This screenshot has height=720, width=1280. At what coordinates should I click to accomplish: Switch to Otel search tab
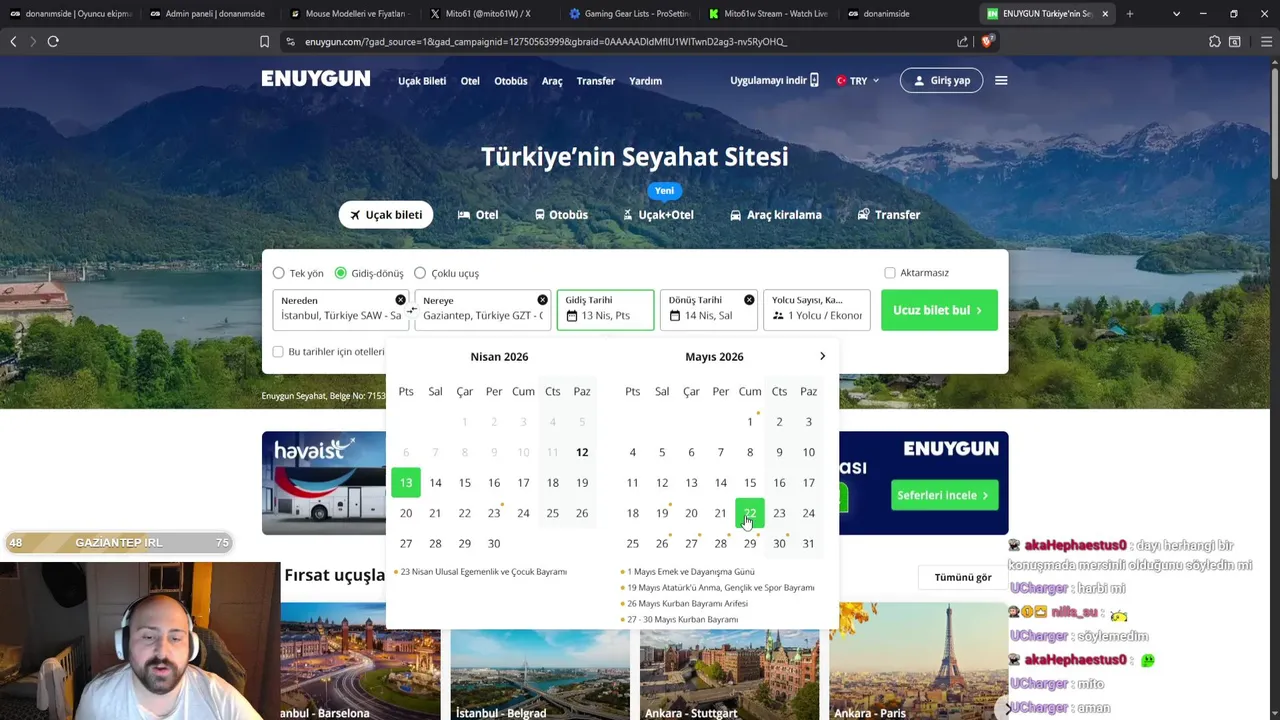478,215
